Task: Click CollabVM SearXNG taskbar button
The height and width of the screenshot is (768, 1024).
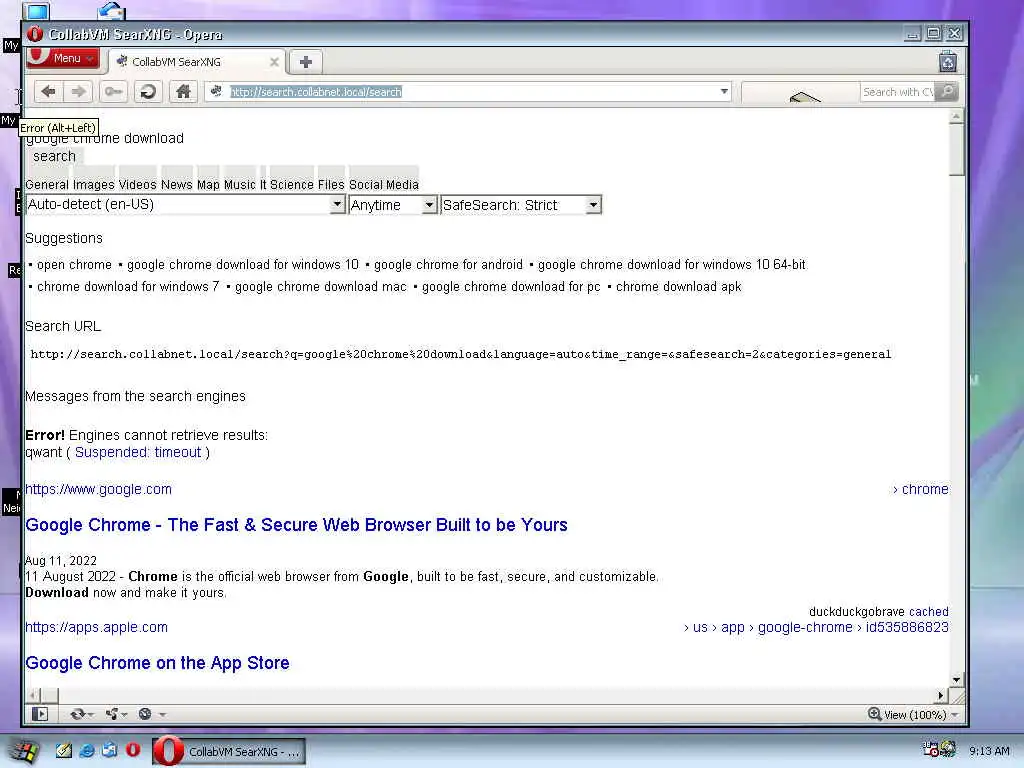Action: pyautogui.click(x=229, y=752)
